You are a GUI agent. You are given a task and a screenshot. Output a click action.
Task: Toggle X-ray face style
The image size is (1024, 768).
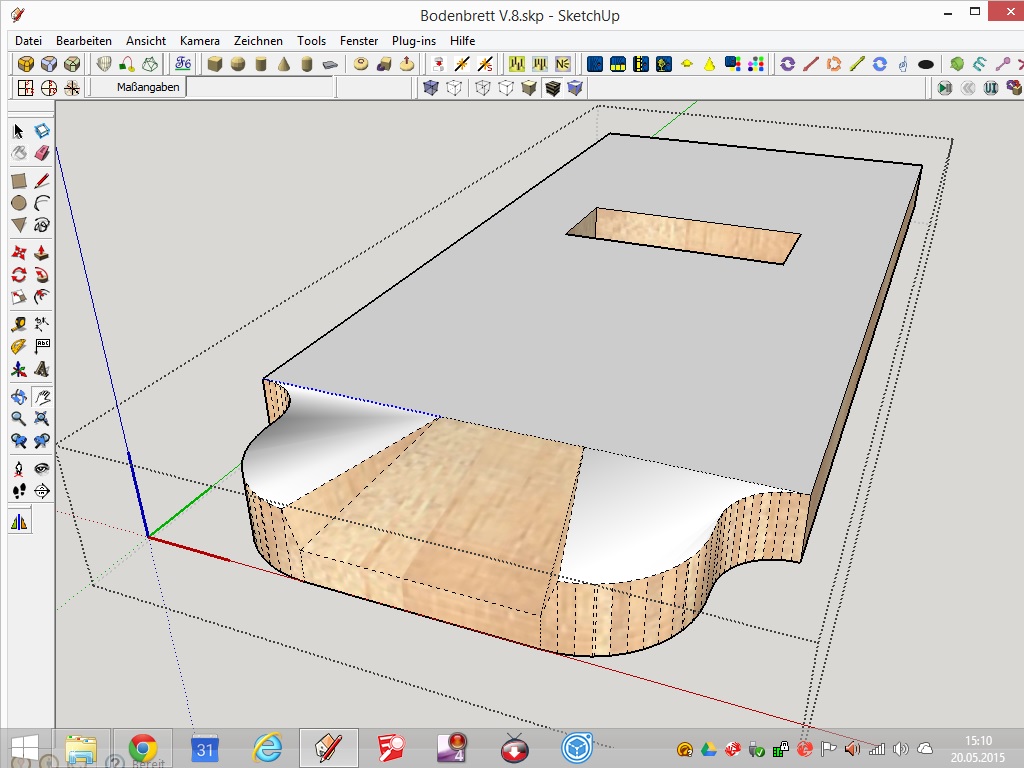click(x=431, y=88)
